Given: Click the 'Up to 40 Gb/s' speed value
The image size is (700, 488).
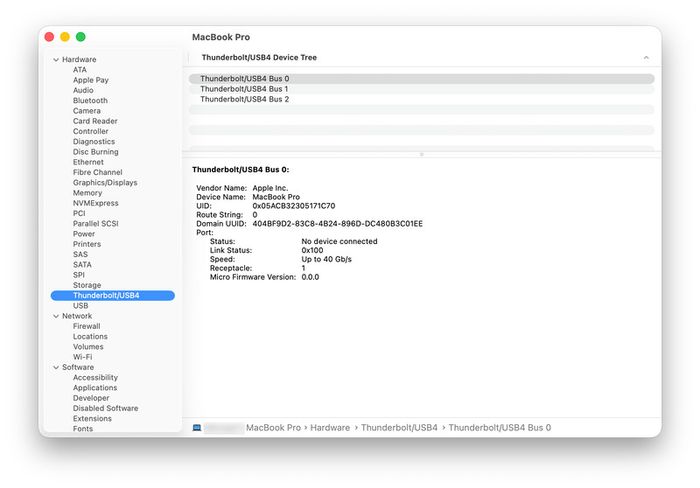Looking at the screenshot, I should (326, 259).
